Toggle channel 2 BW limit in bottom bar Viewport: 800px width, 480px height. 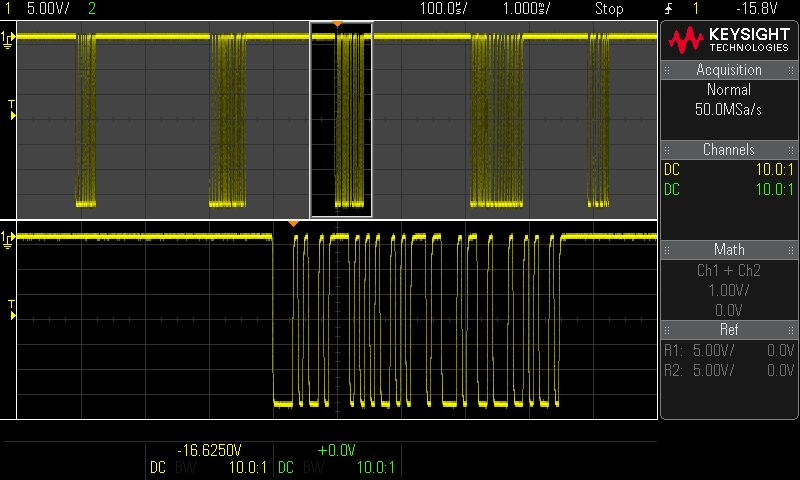coord(314,467)
